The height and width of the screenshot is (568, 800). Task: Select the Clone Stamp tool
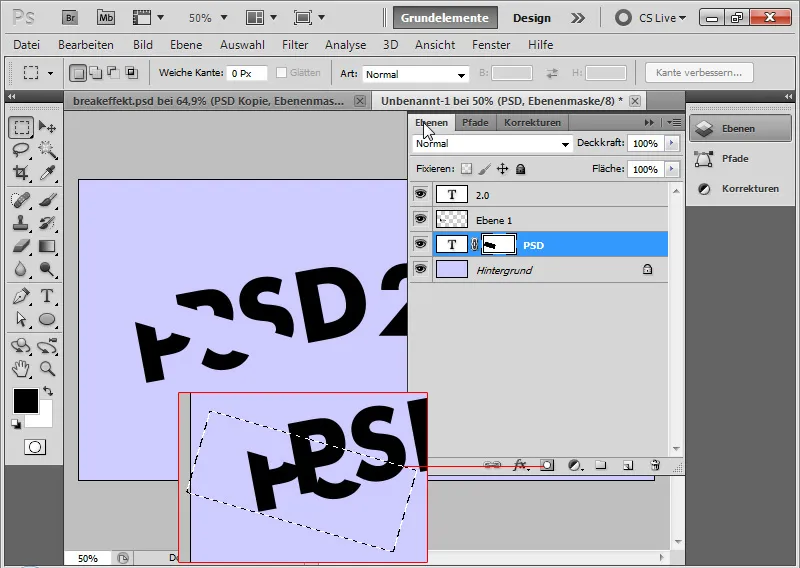pos(21,223)
